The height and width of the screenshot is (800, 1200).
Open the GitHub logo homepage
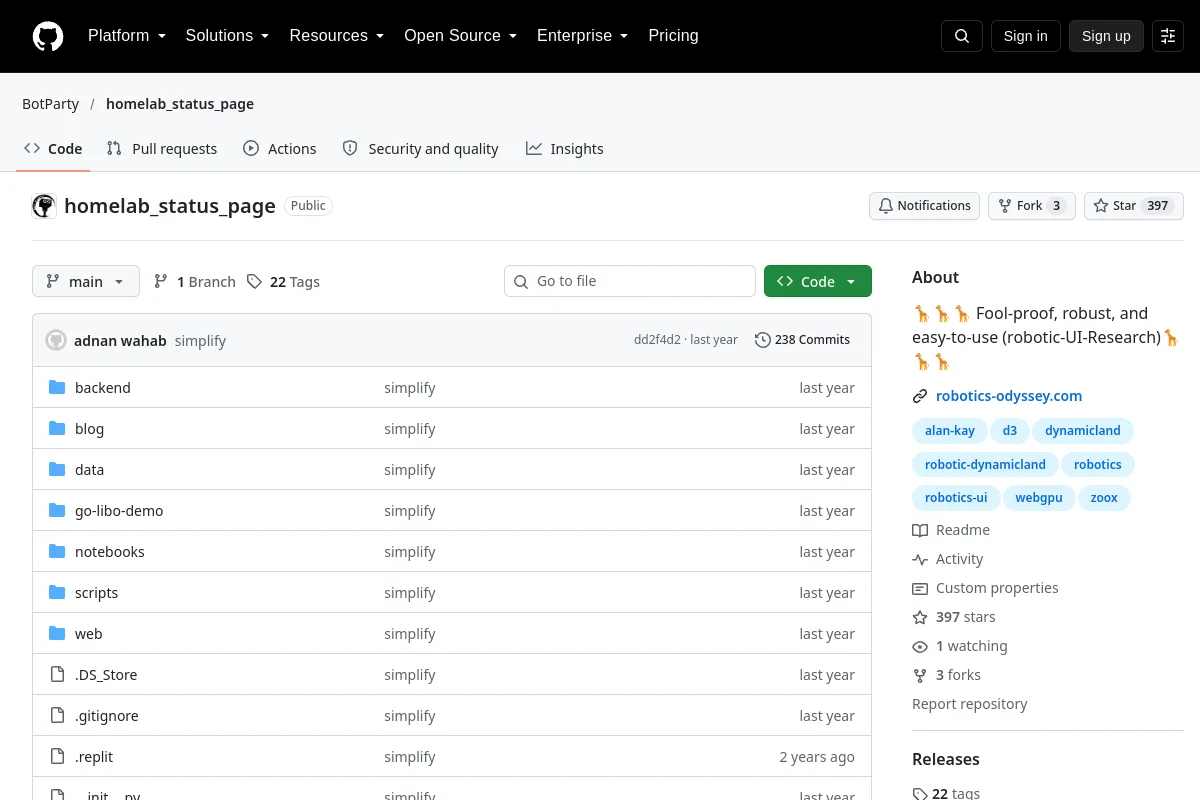(x=48, y=36)
